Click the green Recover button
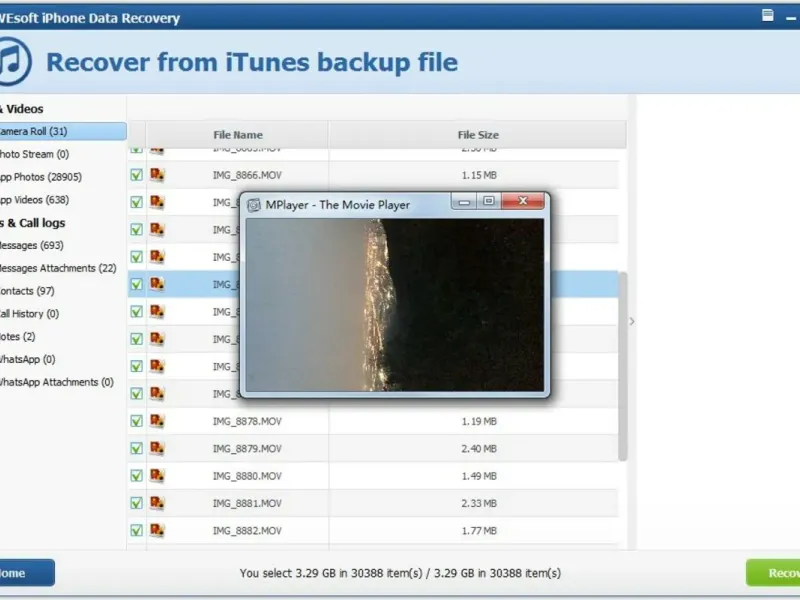800x600 pixels. tap(773, 573)
